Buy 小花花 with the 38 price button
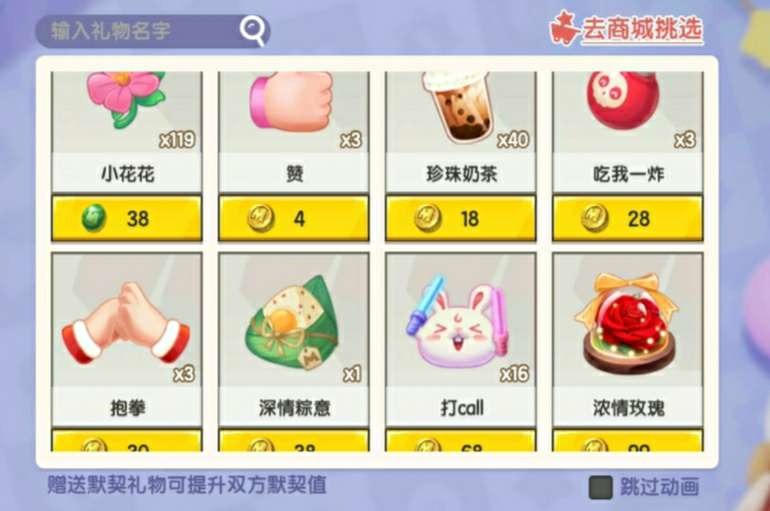The height and width of the screenshot is (511, 770). coord(127,218)
